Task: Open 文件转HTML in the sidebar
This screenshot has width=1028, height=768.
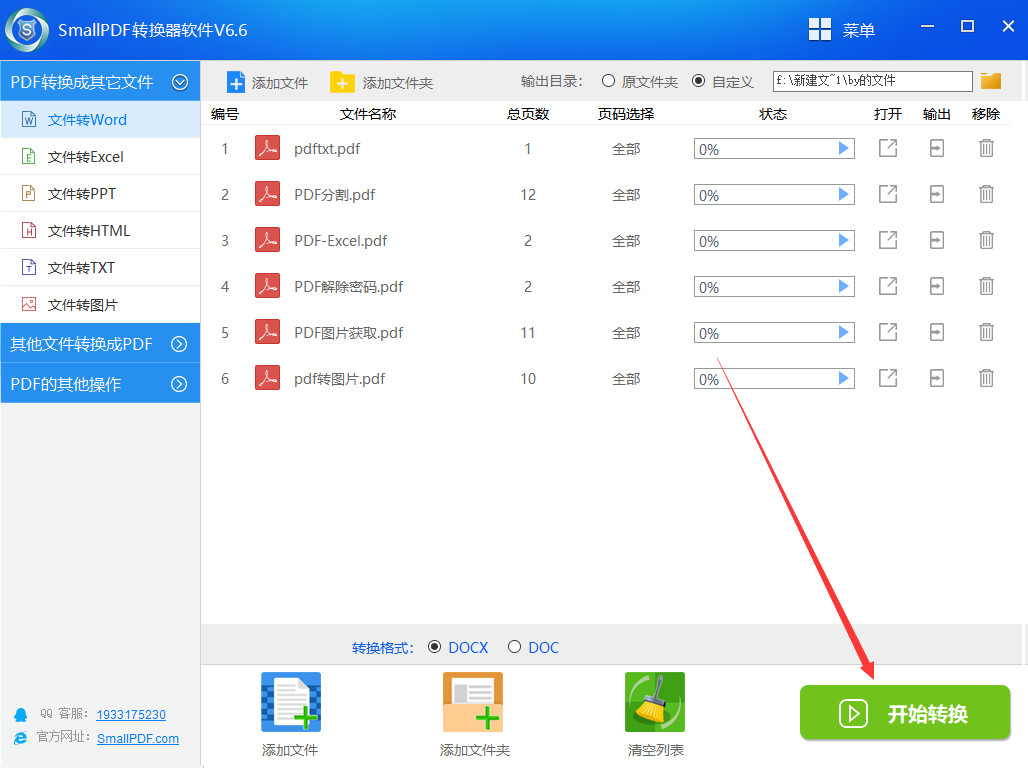Action: [100, 231]
